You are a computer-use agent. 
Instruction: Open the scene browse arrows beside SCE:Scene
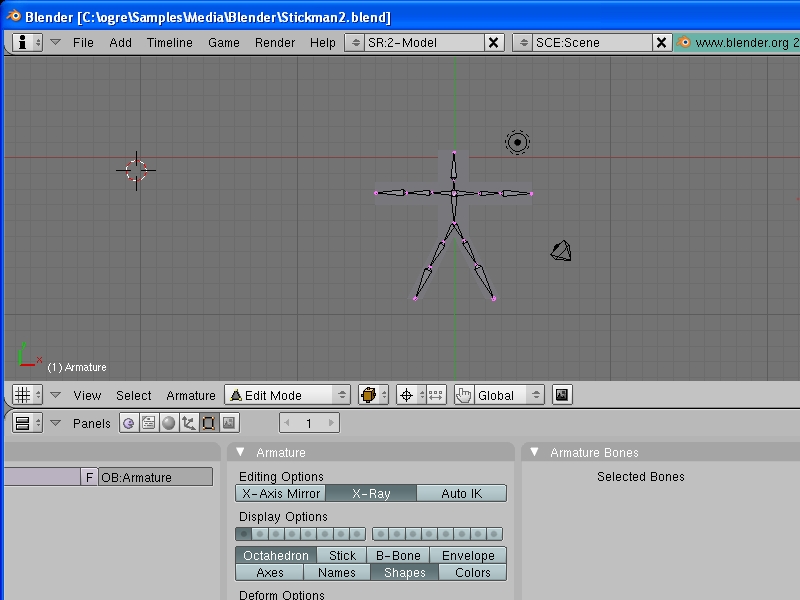click(x=523, y=42)
